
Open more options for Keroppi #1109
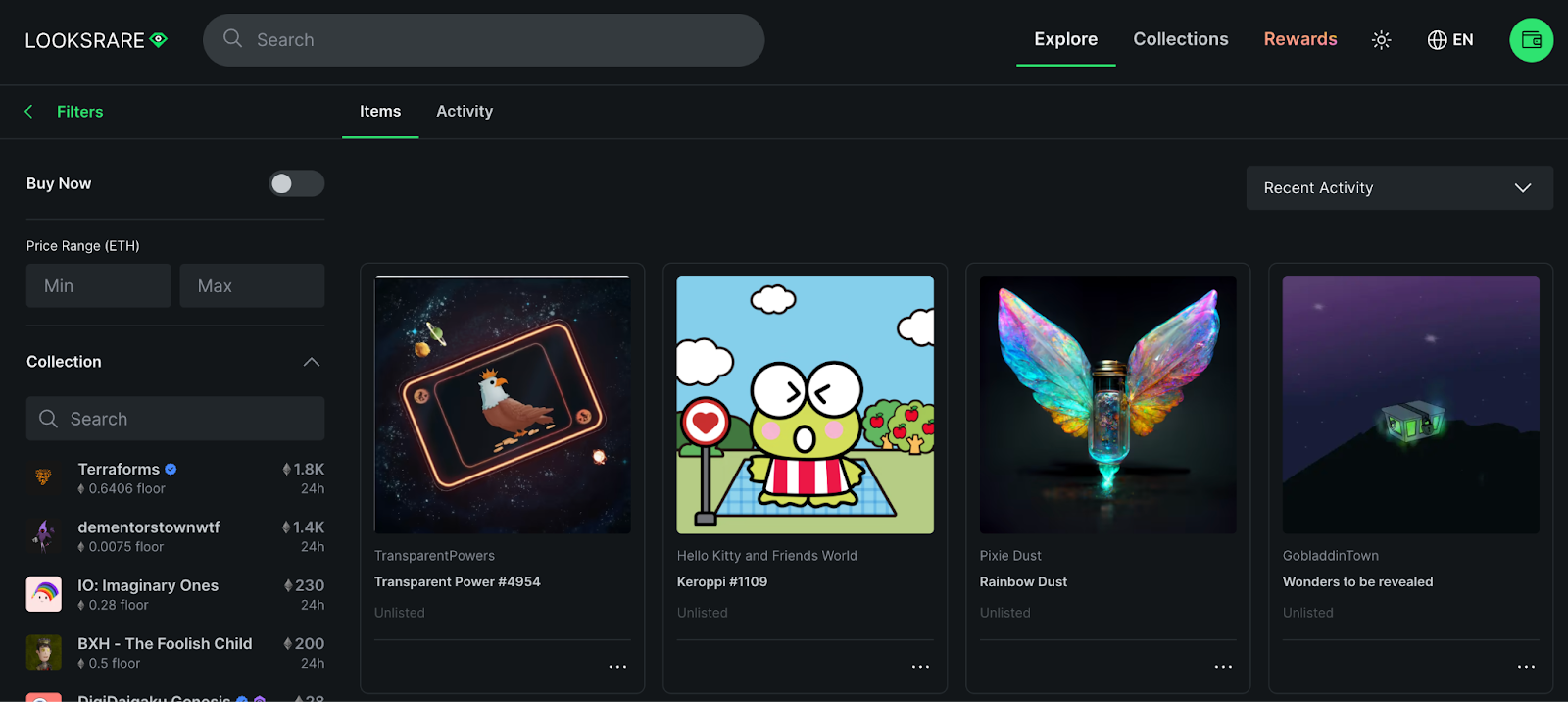click(x=920, y=667)
